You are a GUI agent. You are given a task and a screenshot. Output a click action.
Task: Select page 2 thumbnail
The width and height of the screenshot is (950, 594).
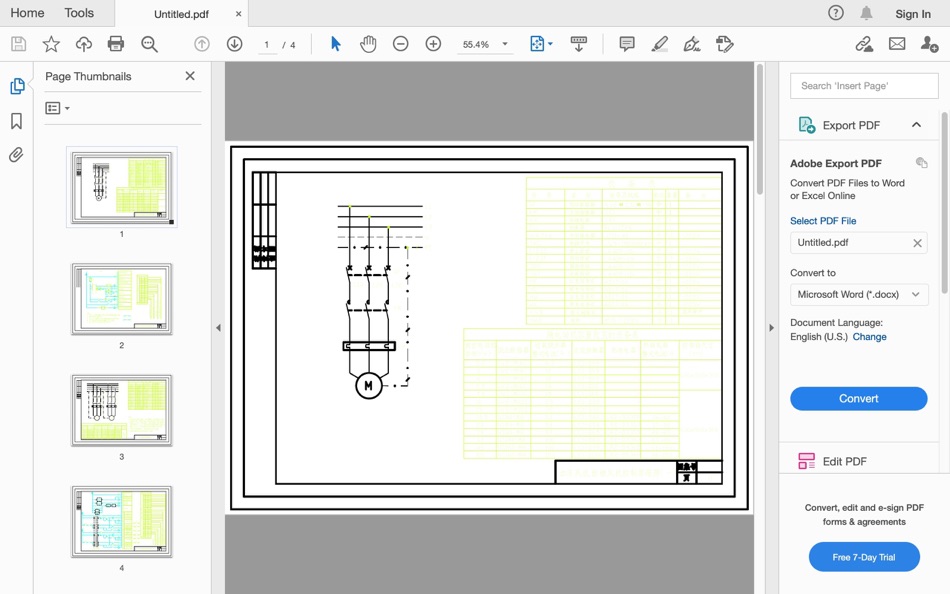tap(121, 299)
